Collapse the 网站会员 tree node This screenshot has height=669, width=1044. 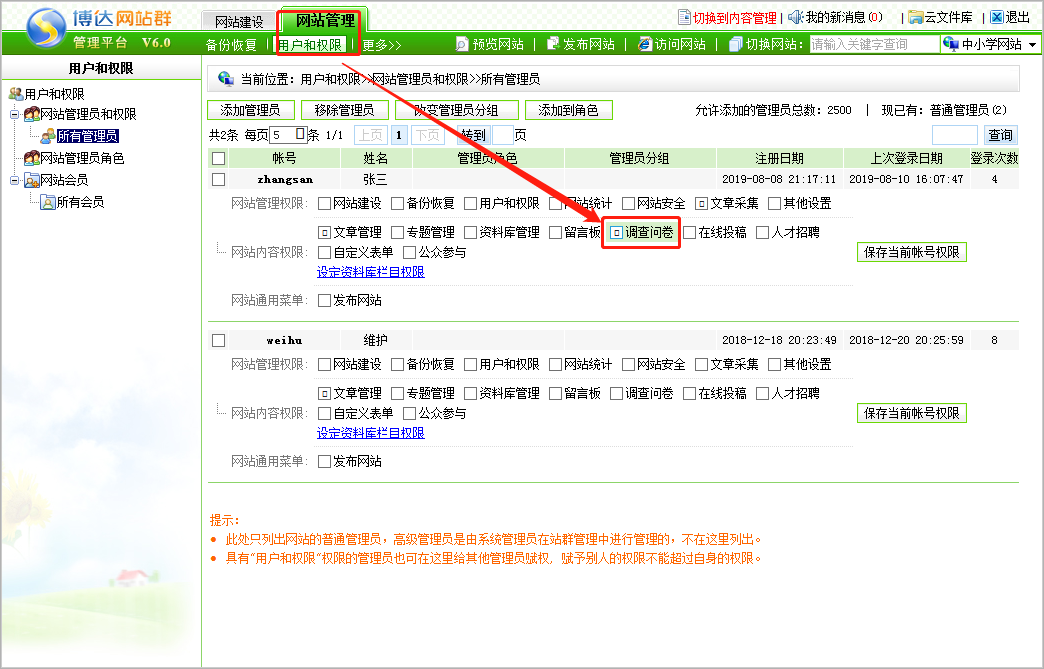(x=15, y=180)
